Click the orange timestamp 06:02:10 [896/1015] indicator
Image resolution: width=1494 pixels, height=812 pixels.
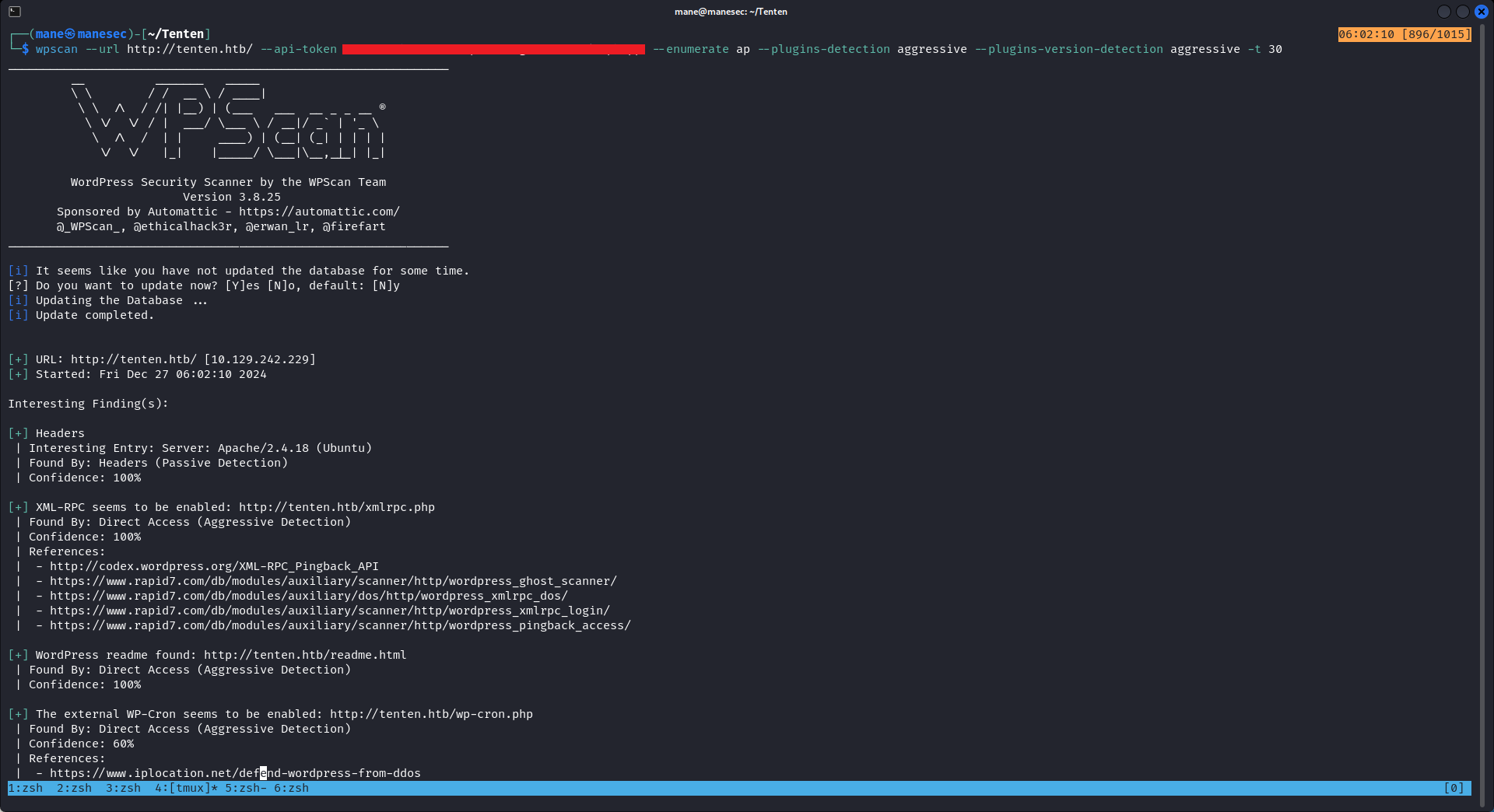point(1405,34)
